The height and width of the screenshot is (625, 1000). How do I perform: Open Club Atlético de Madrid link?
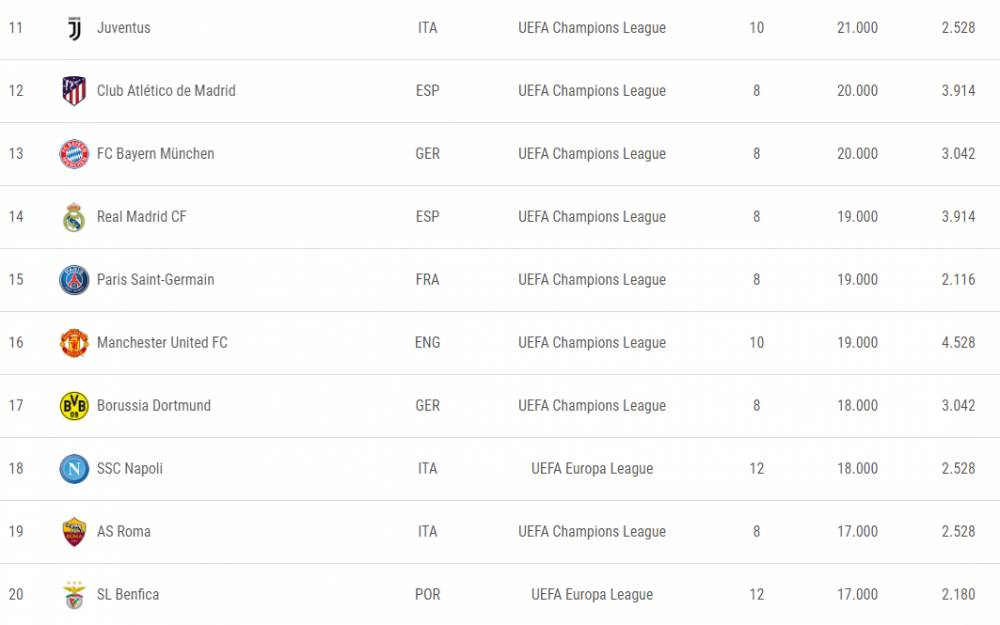click(166, 91)
